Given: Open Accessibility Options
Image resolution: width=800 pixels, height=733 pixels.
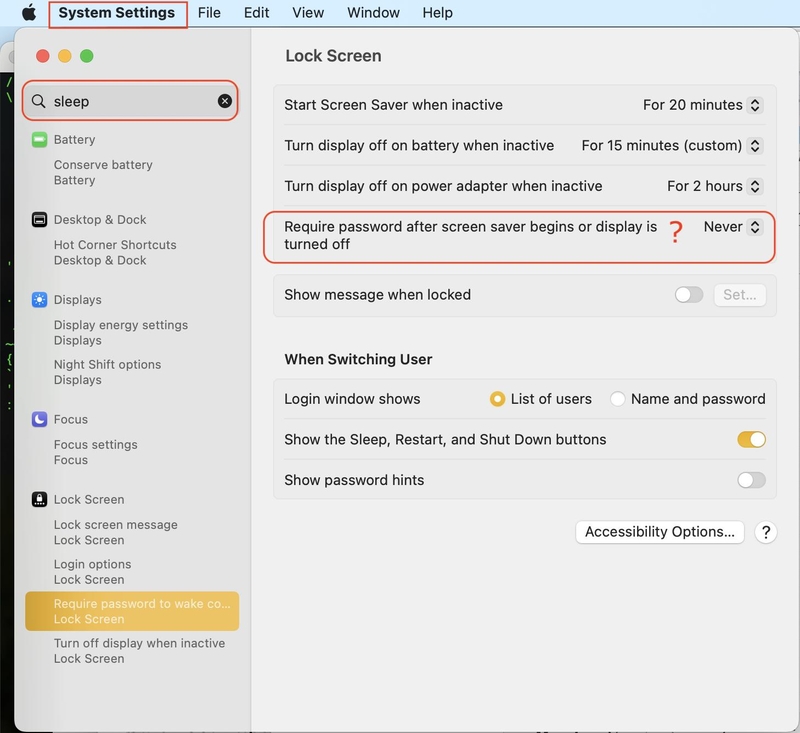Looking at the screenshot, I should click(660, 532).
